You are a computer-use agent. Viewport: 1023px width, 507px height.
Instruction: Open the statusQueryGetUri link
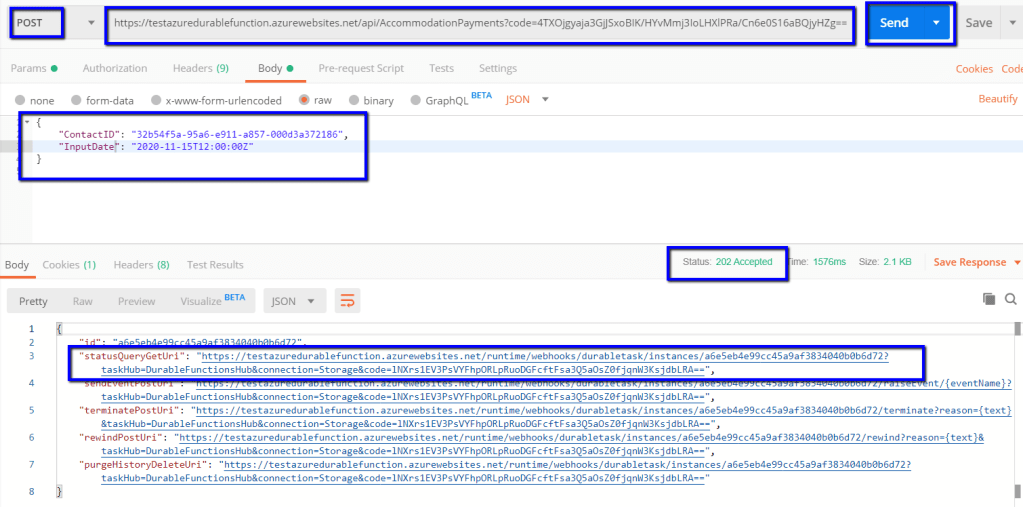(x=542, y=356)
